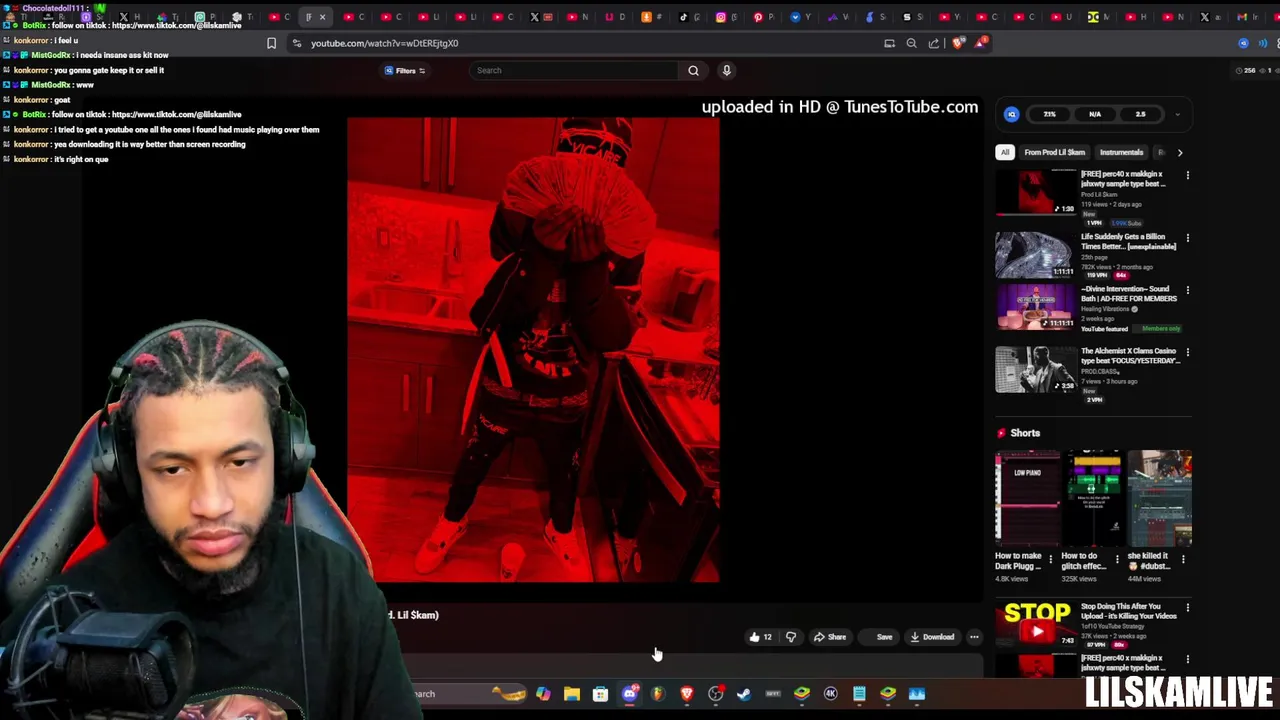The image size is (1280, 720).
Task: Open the more actions ellipsis under video
Action: [x=974, y=637]
